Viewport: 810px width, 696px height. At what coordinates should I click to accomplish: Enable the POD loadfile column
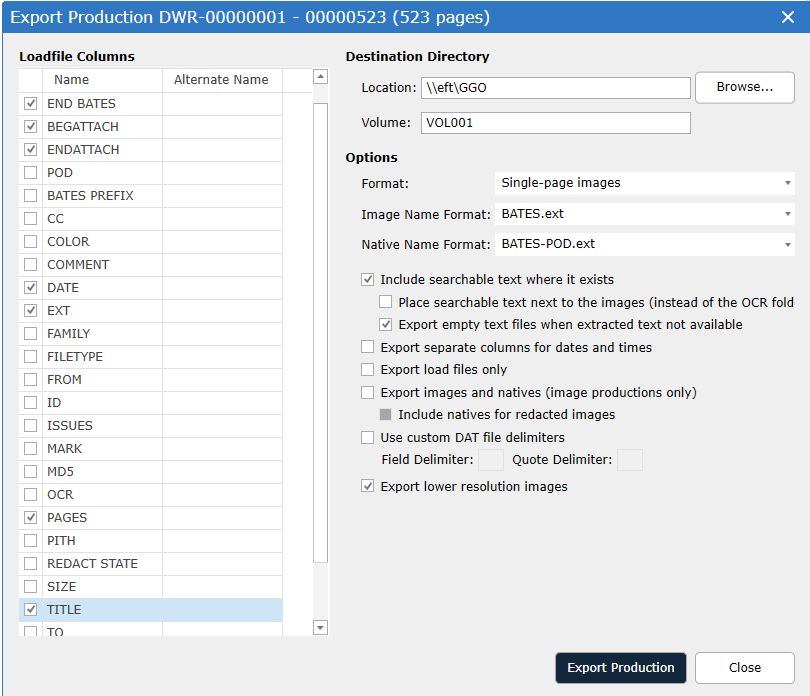(x=30, y=173)
